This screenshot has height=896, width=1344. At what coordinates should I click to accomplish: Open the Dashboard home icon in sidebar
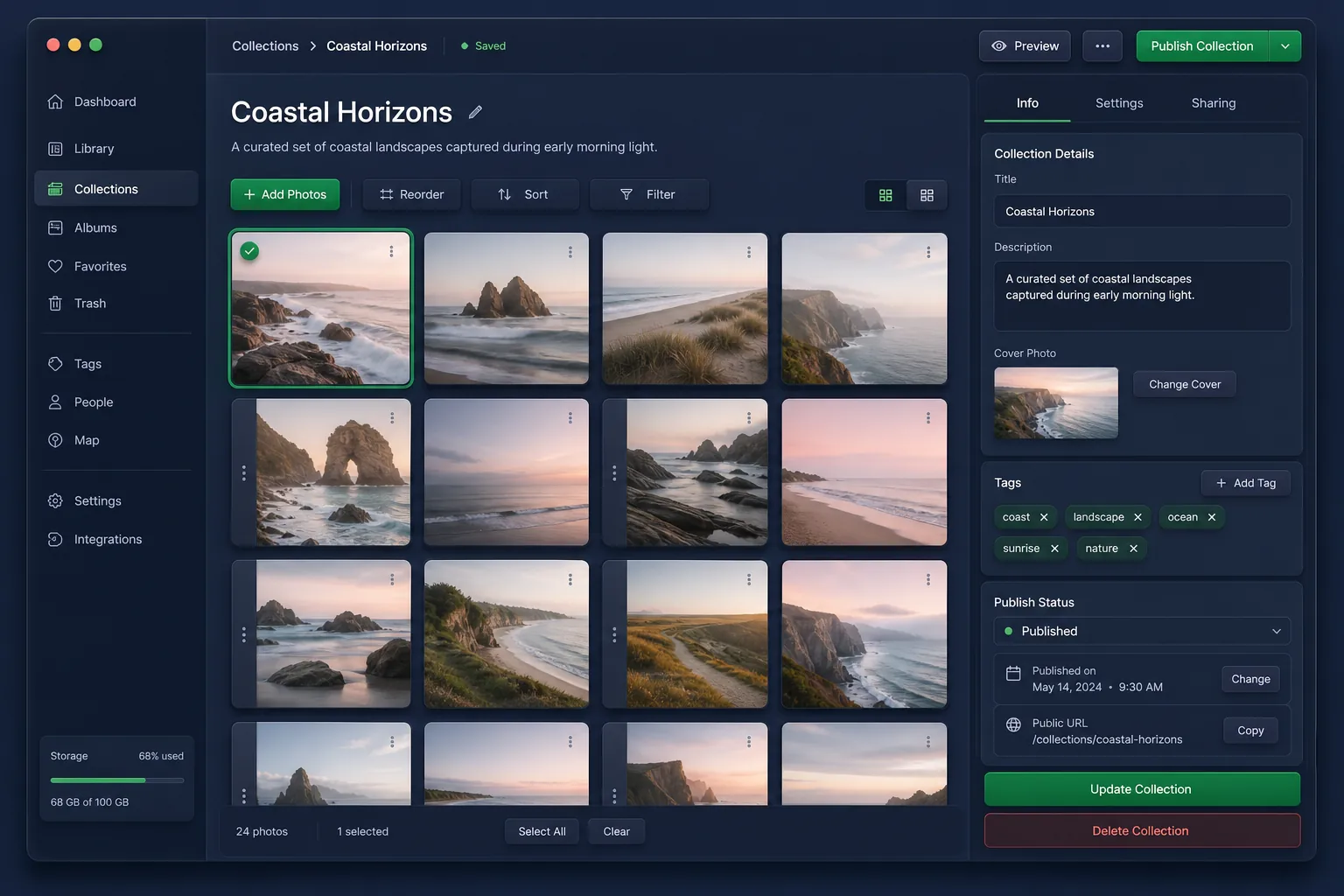[x=55, y=101]
